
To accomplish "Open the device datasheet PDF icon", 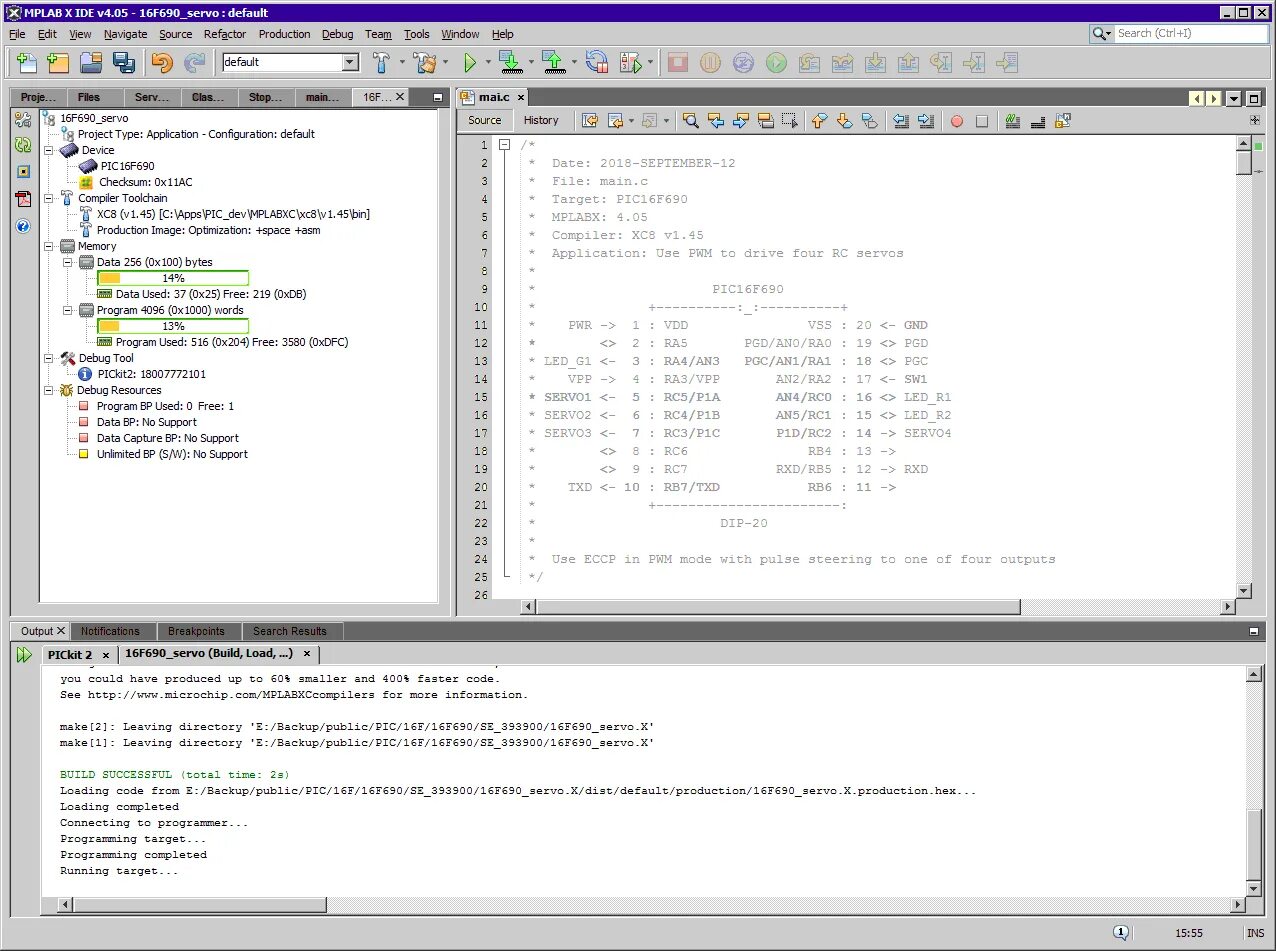I will tap(23, 199).
